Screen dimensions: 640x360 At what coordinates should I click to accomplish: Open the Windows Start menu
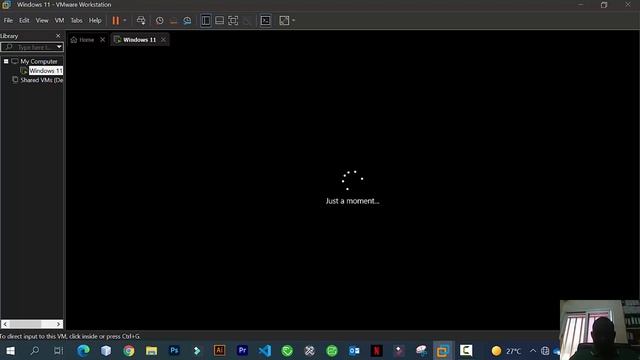[11, 351]
